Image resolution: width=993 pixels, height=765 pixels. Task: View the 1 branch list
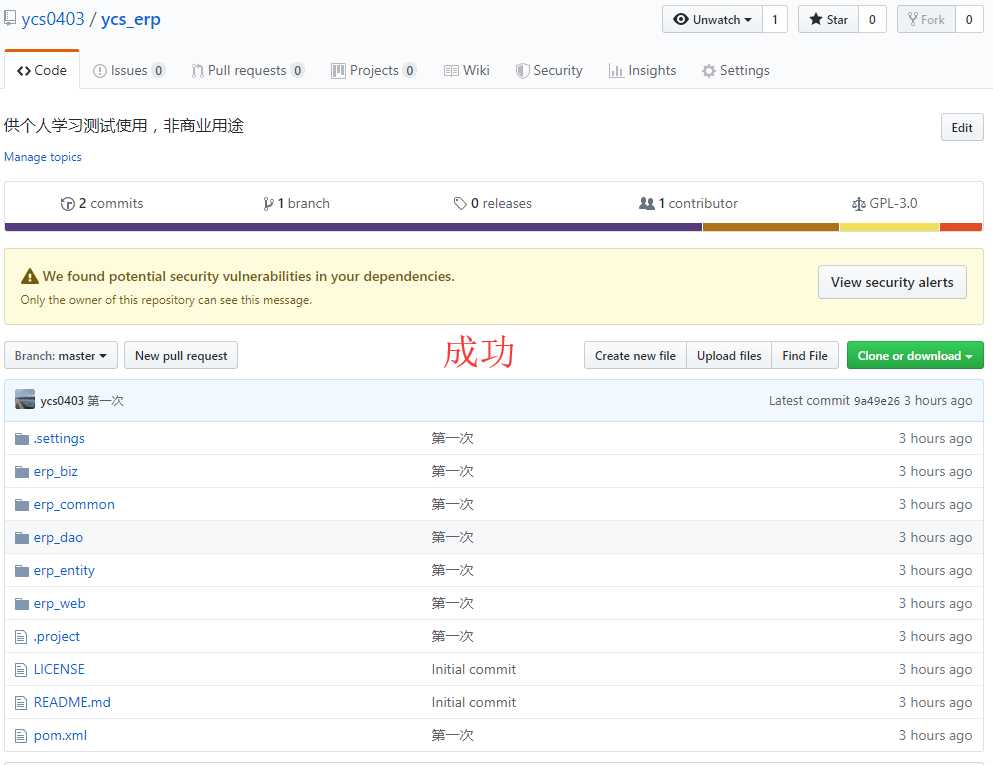pyautogui.click(x=296, y=203)
